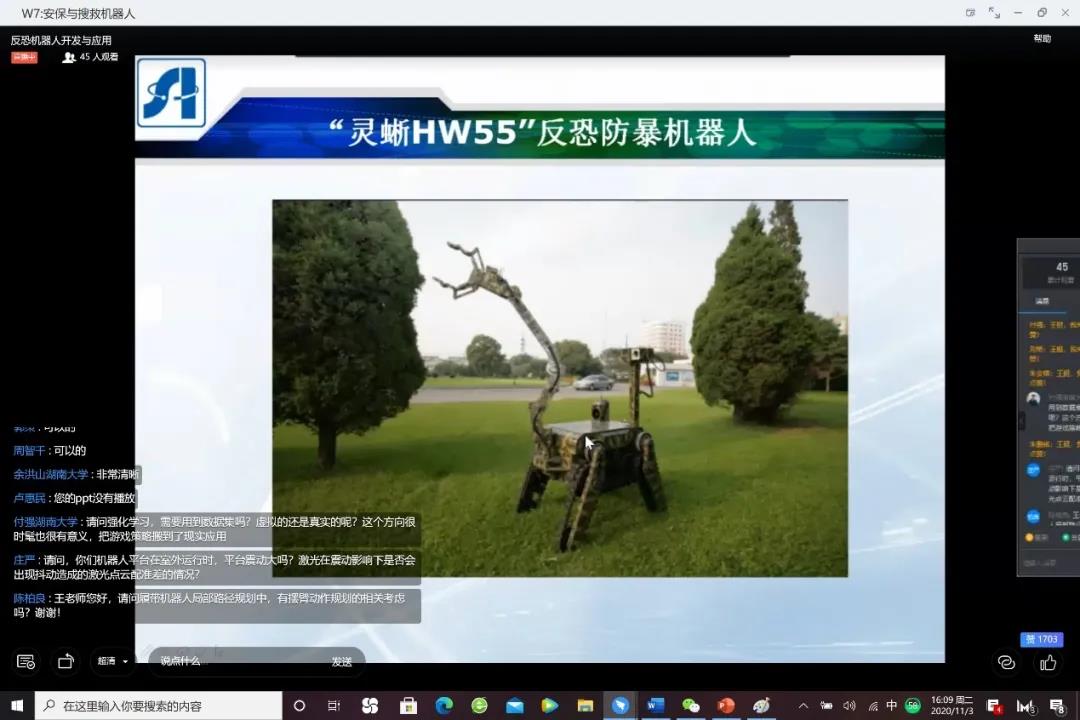Click the mini-window icon in the title bar
The image size is (1080, 720).
click(970, 13)
